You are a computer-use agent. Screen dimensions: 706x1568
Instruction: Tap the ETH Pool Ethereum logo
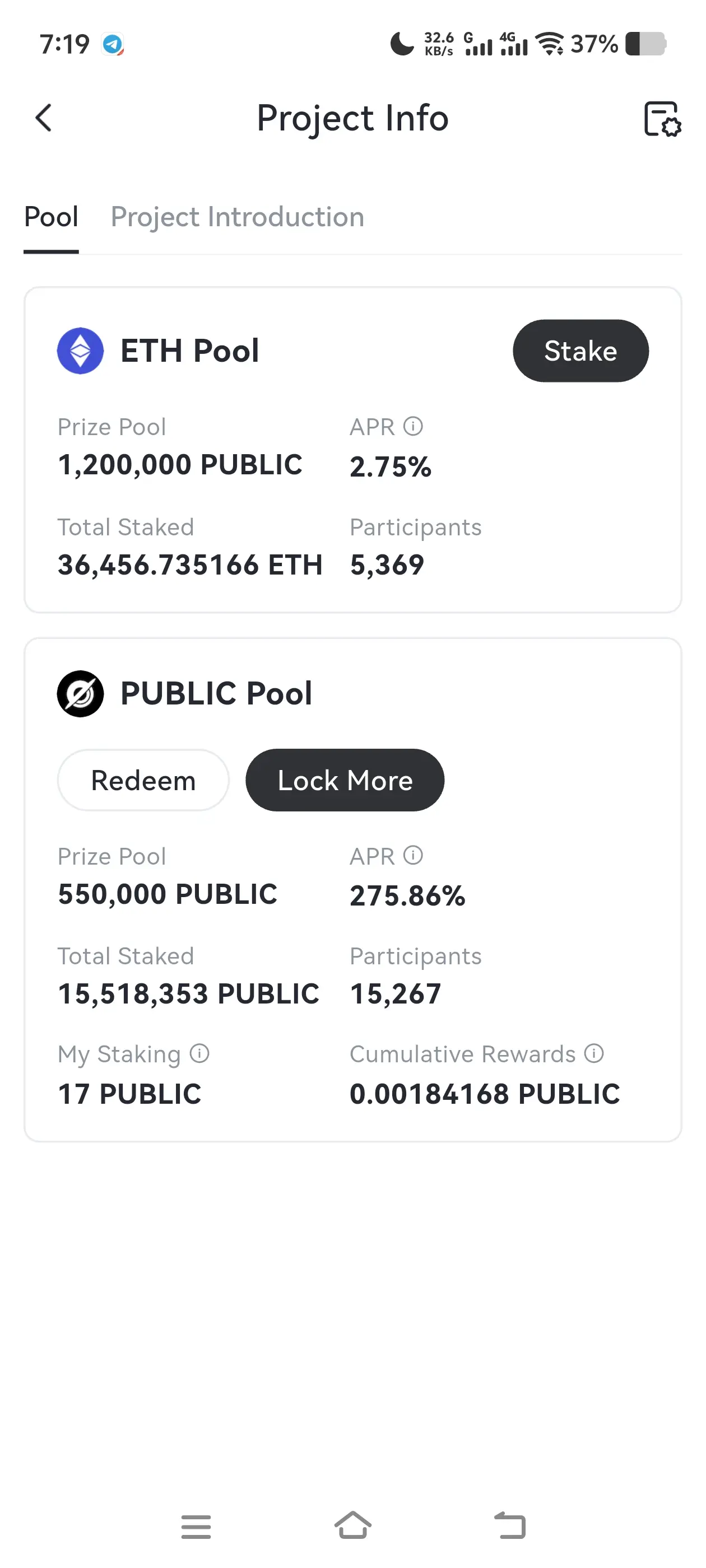click(x=81, y=351)
